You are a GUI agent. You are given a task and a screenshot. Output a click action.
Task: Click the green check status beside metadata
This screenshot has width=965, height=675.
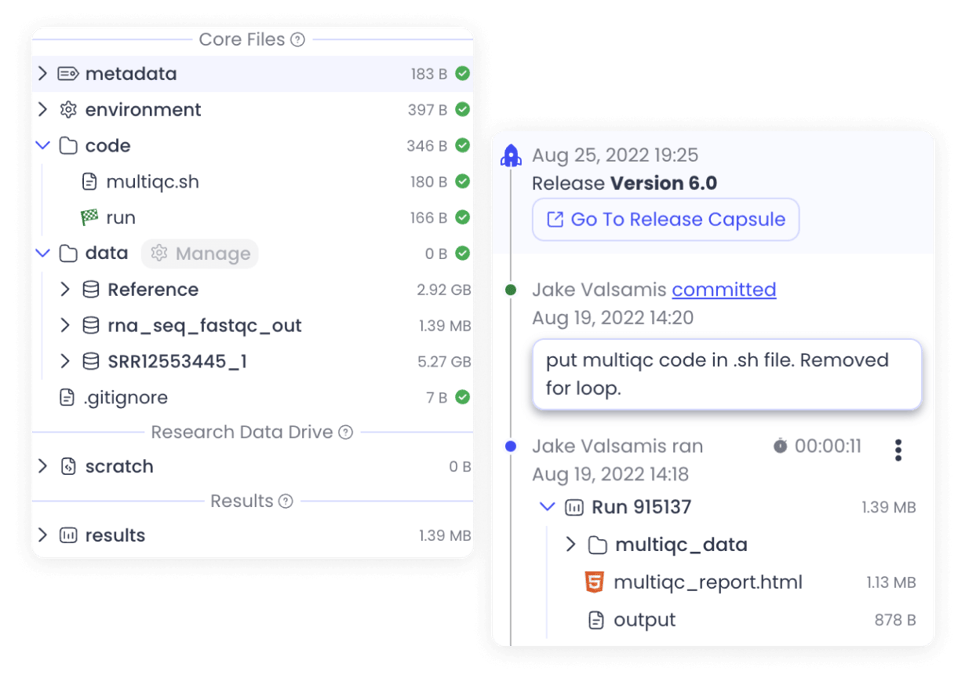[x=462, y=73]
